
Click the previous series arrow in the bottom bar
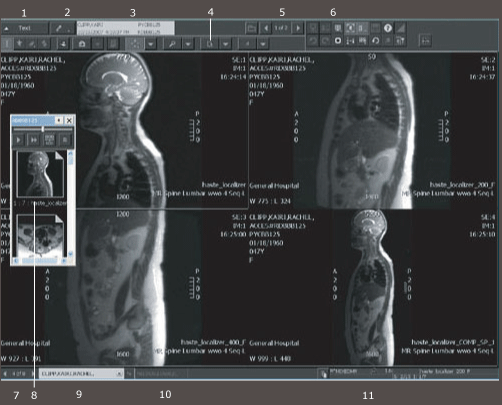click(x=5, y=374)
